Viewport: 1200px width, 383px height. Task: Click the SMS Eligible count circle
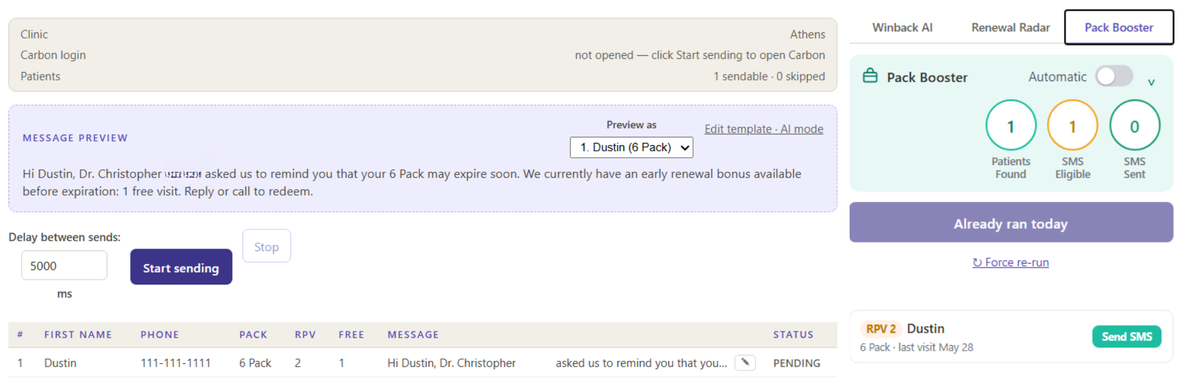(x=1073, y=127)
